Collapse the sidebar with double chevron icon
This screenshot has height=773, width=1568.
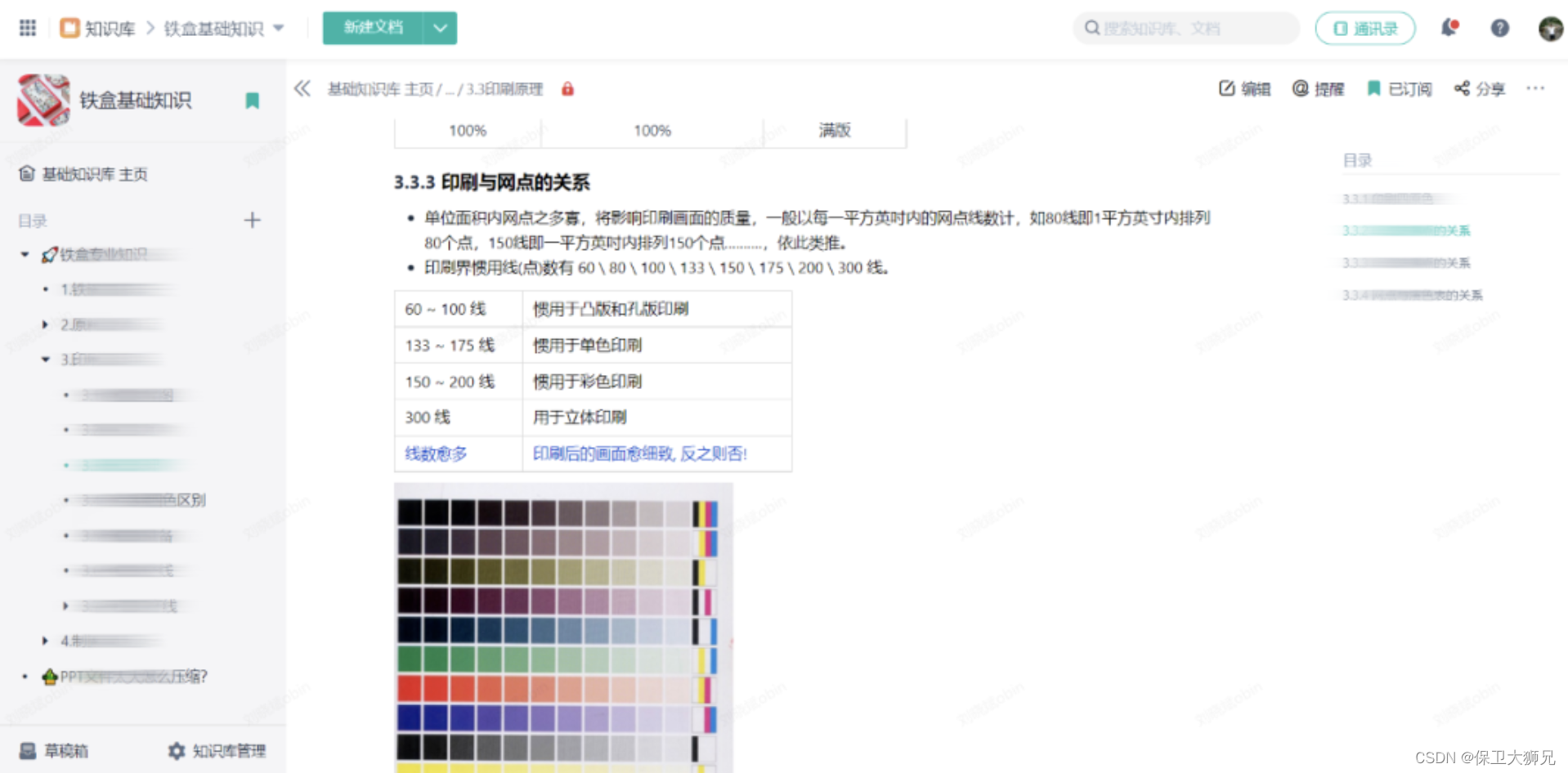coord(302,88)
